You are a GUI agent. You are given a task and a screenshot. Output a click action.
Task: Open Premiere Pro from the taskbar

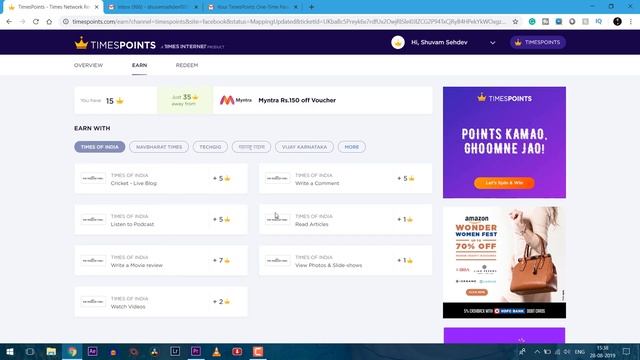[x=196, y=352]
